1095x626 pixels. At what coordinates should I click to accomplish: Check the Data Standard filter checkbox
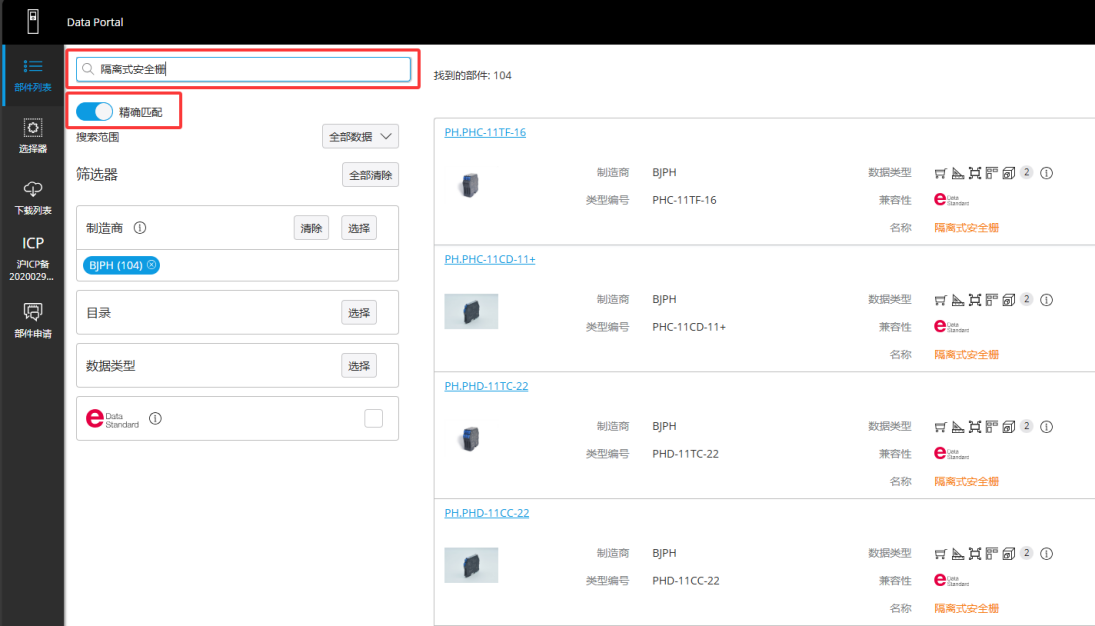click(373, 418)
